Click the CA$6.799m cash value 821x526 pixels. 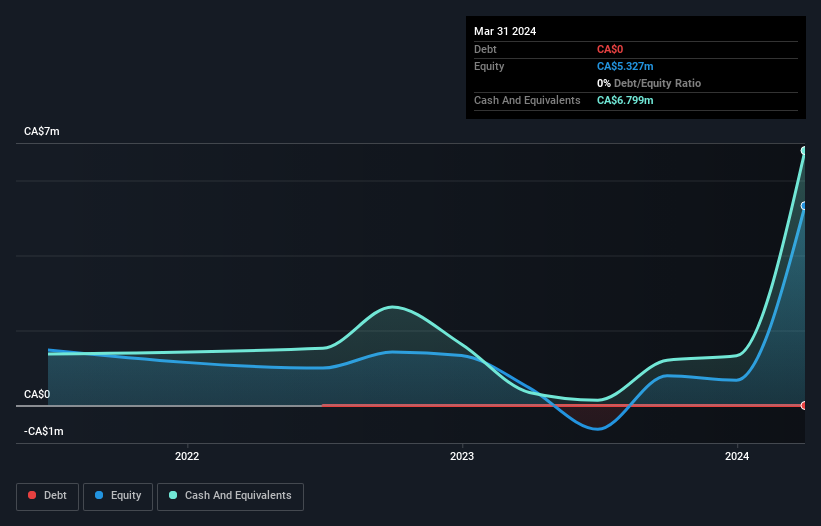[x=625, y=100]
